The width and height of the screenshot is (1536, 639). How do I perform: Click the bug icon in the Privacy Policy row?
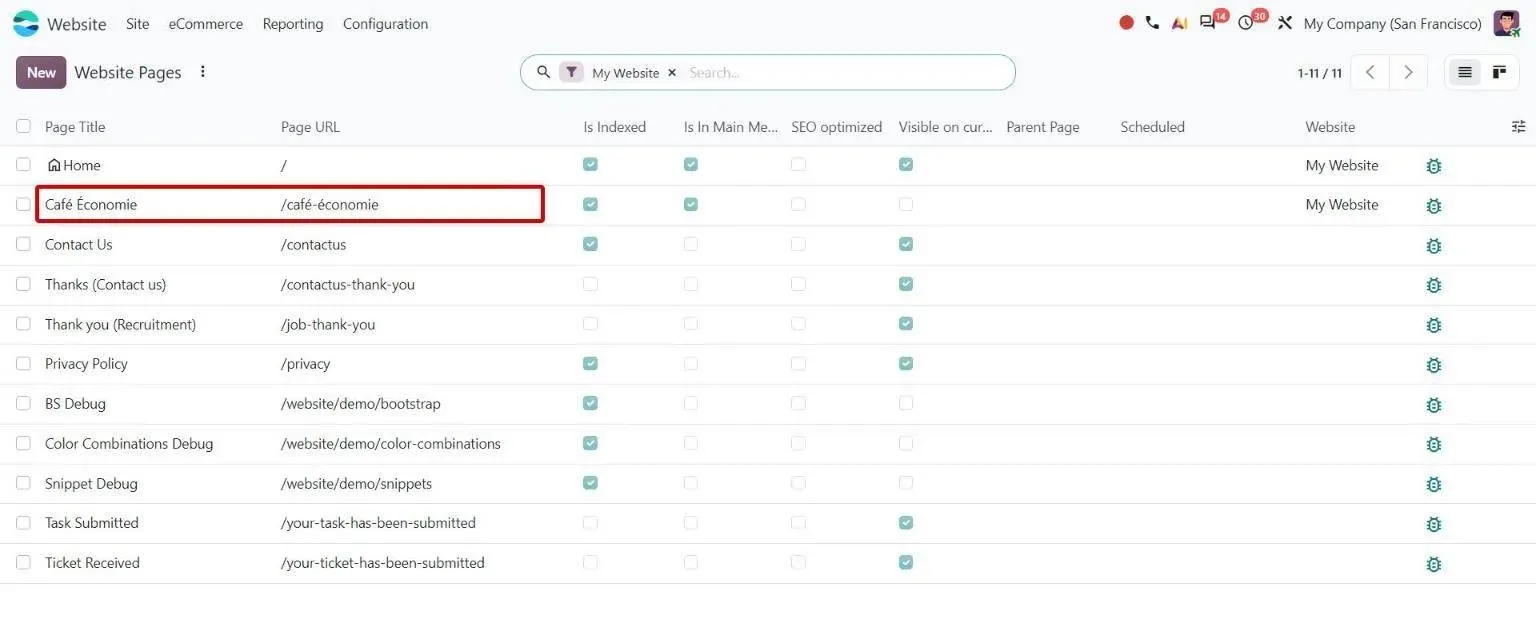pos(1433,365)
